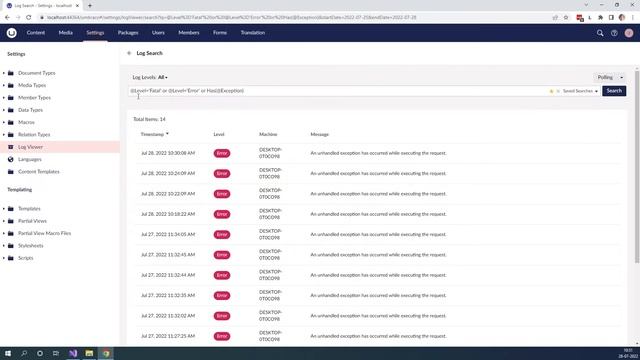Open File Explorer from the taskbar
The image size is (640, 360).
coord(89,353)
